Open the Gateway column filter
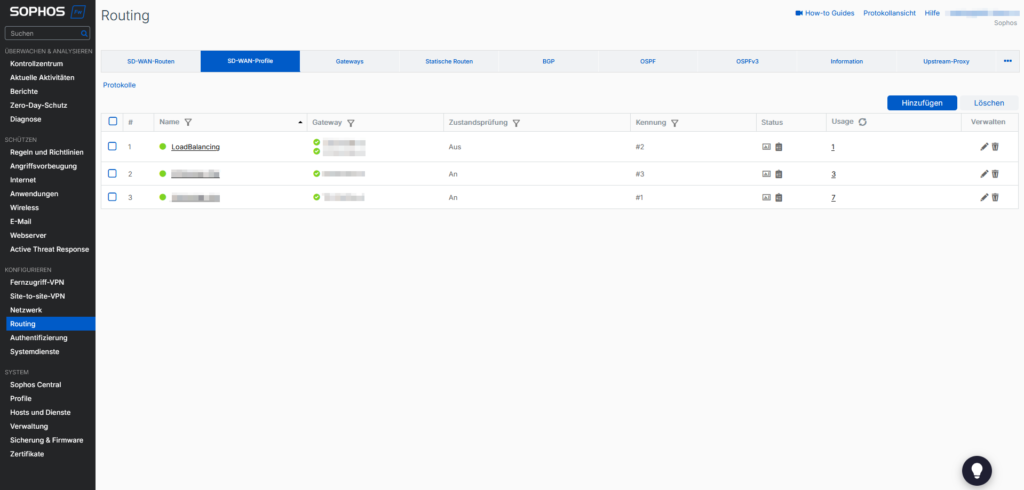The image size is (1024, 490). click(x=351, y=122)
